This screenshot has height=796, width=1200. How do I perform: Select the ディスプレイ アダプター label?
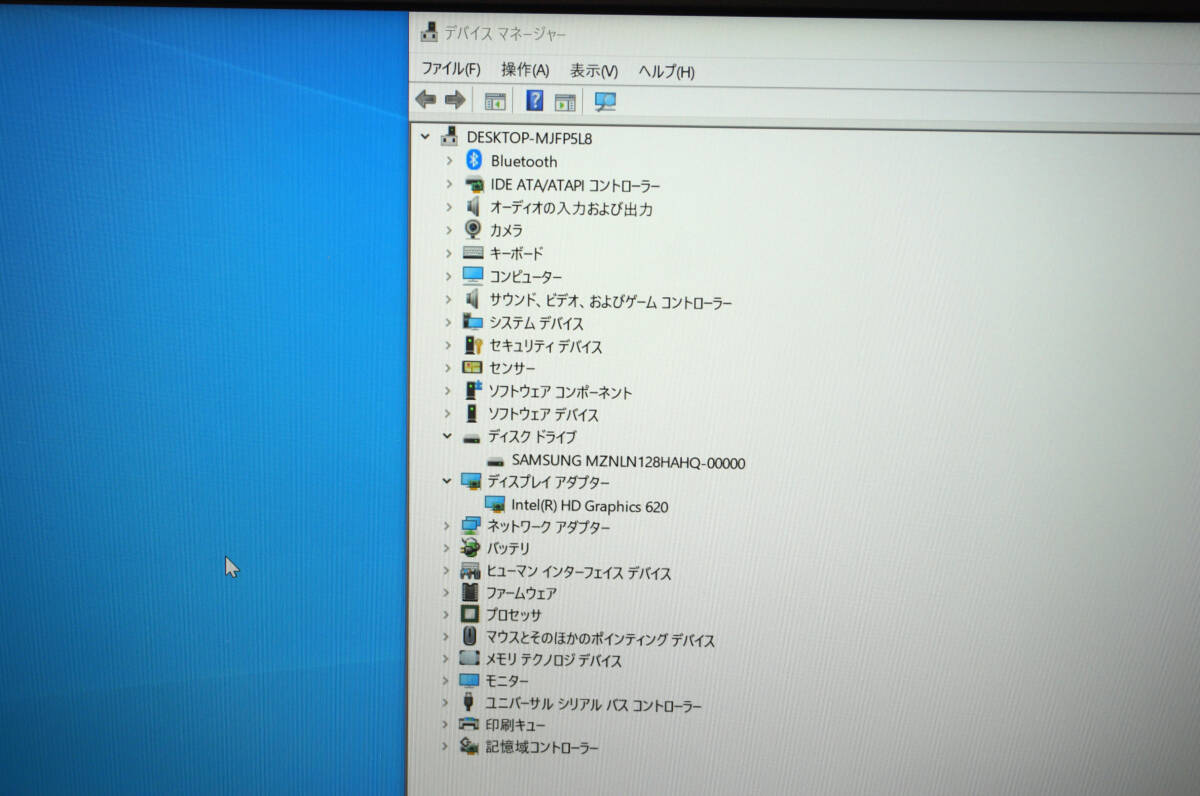click(548, 482)
